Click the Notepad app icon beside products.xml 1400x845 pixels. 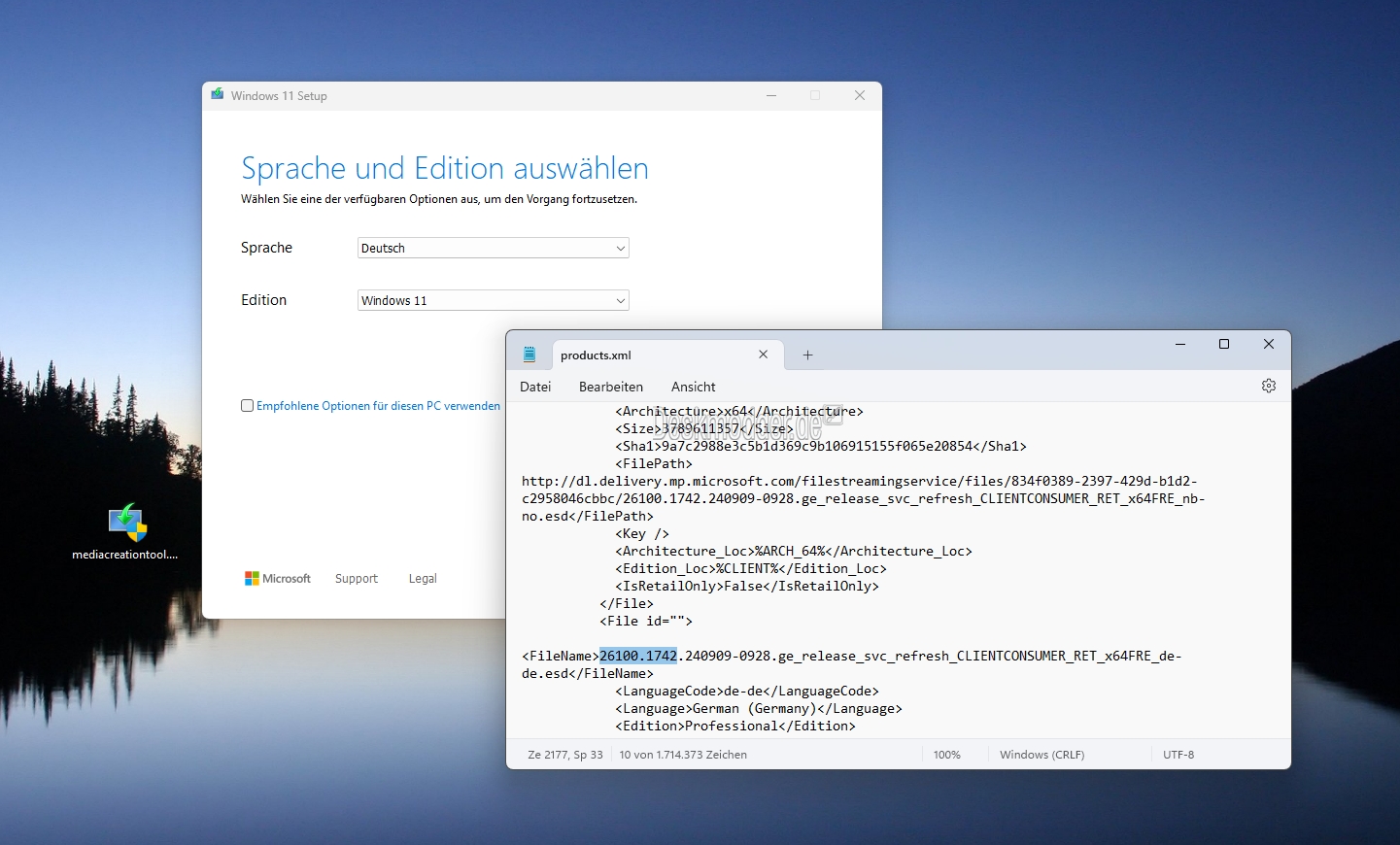[x=529, y=355]
